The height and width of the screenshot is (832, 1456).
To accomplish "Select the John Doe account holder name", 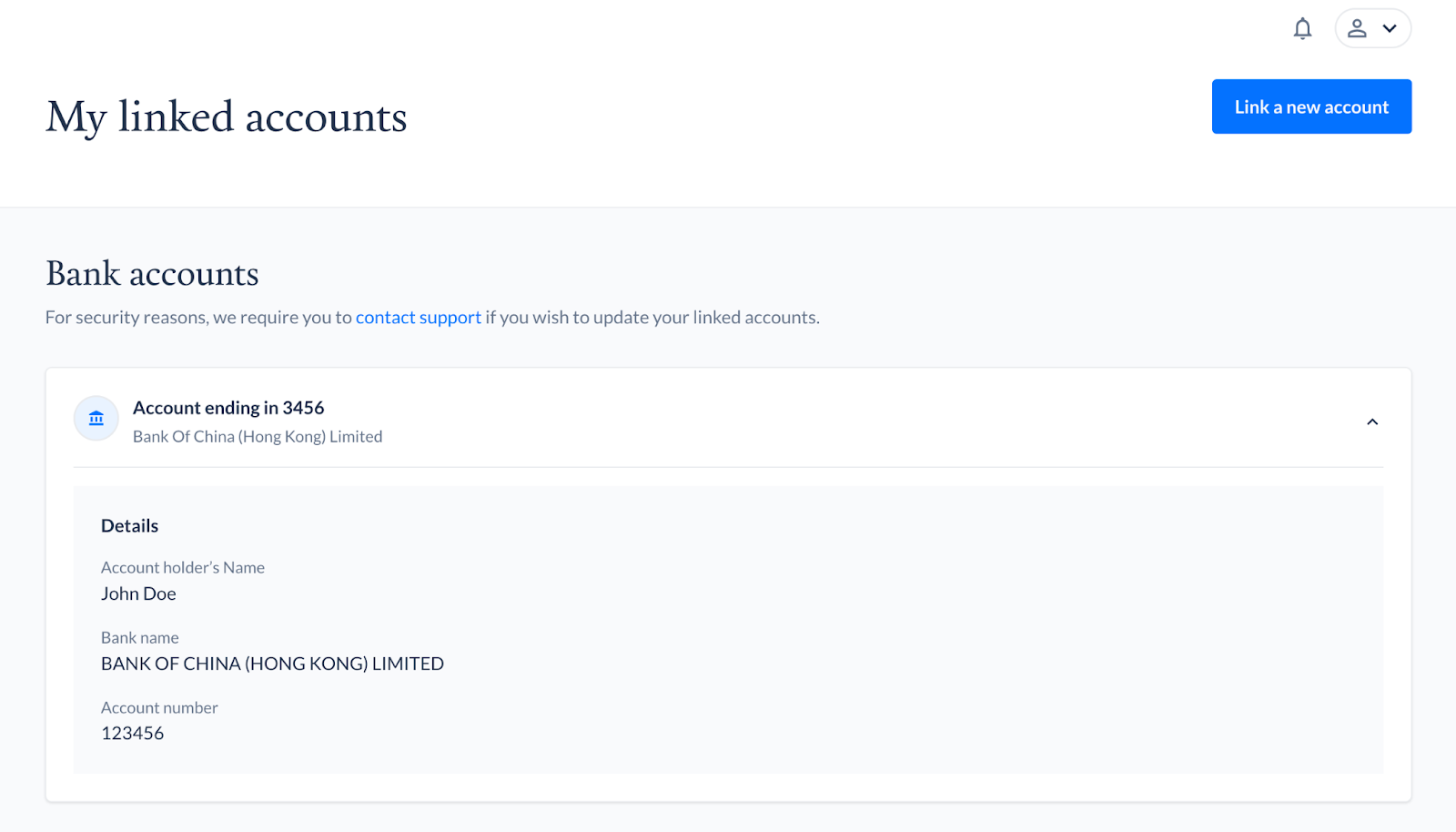I will point(138,594).
